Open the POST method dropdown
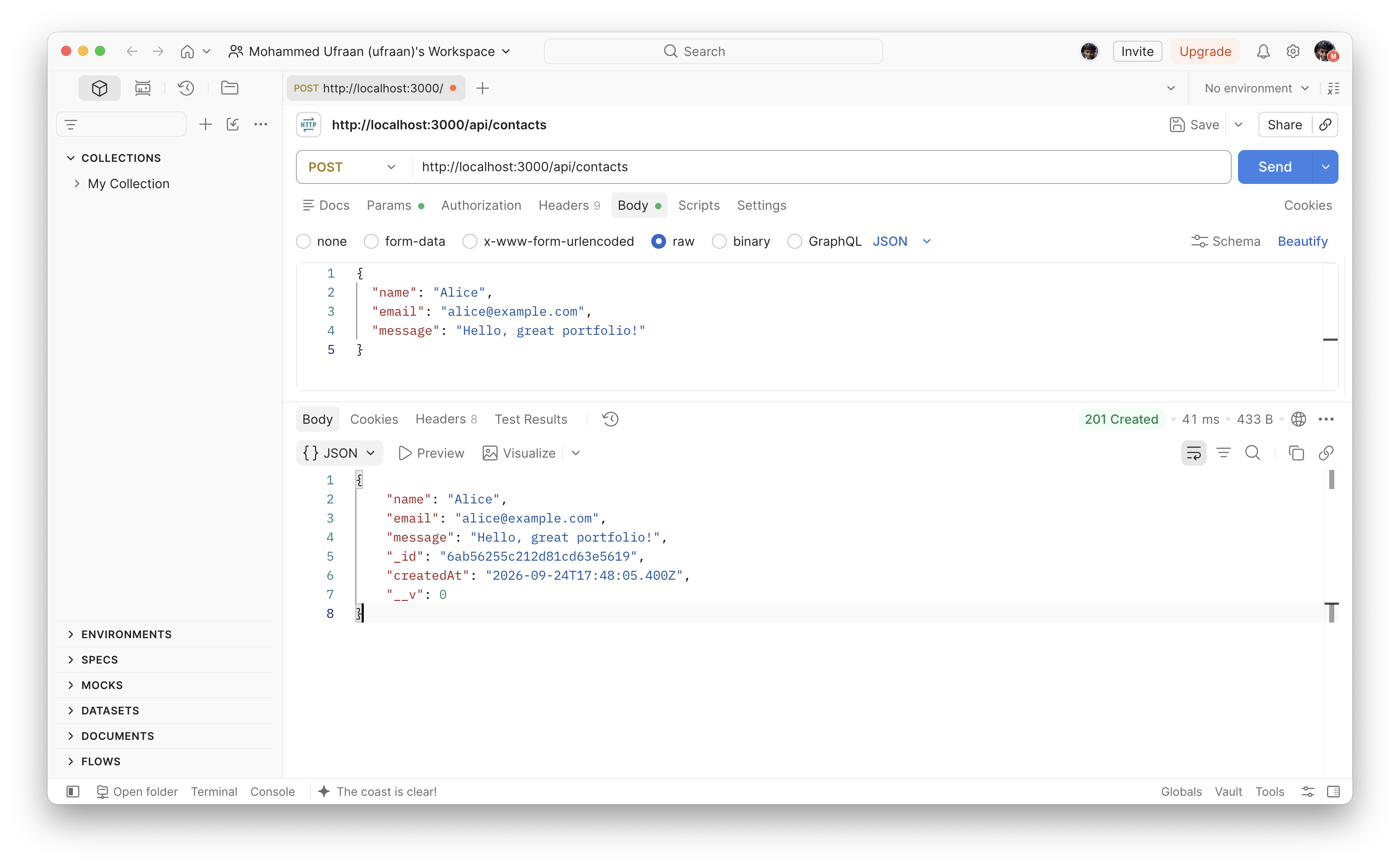 (354, 167)
